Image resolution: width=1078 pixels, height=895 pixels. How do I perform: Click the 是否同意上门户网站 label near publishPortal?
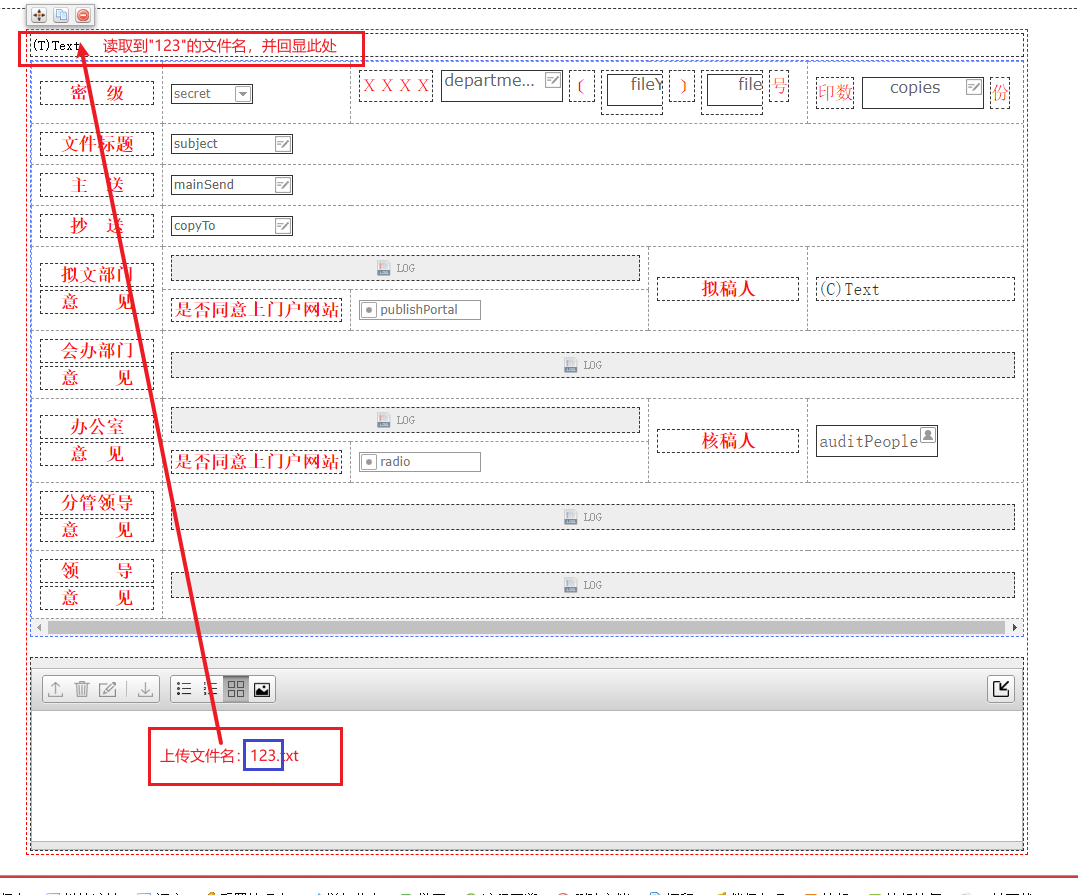point(256,310)
